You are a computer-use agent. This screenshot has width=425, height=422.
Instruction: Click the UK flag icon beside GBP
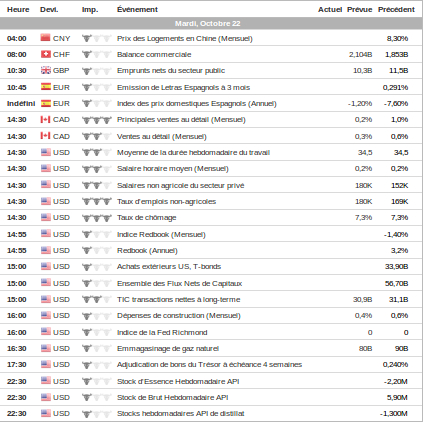coord(46,70)
